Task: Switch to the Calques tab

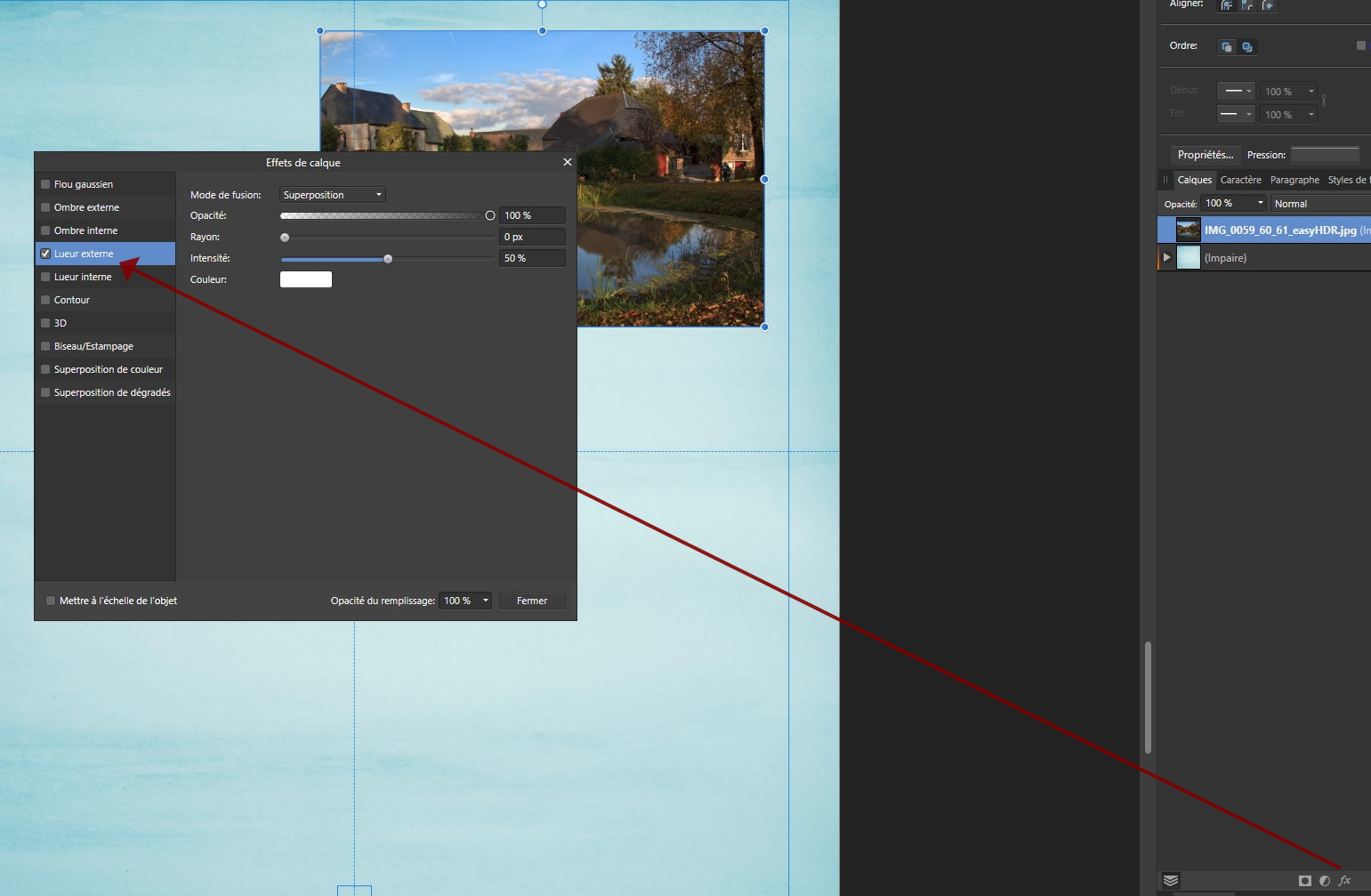Action: (1195, 180)
